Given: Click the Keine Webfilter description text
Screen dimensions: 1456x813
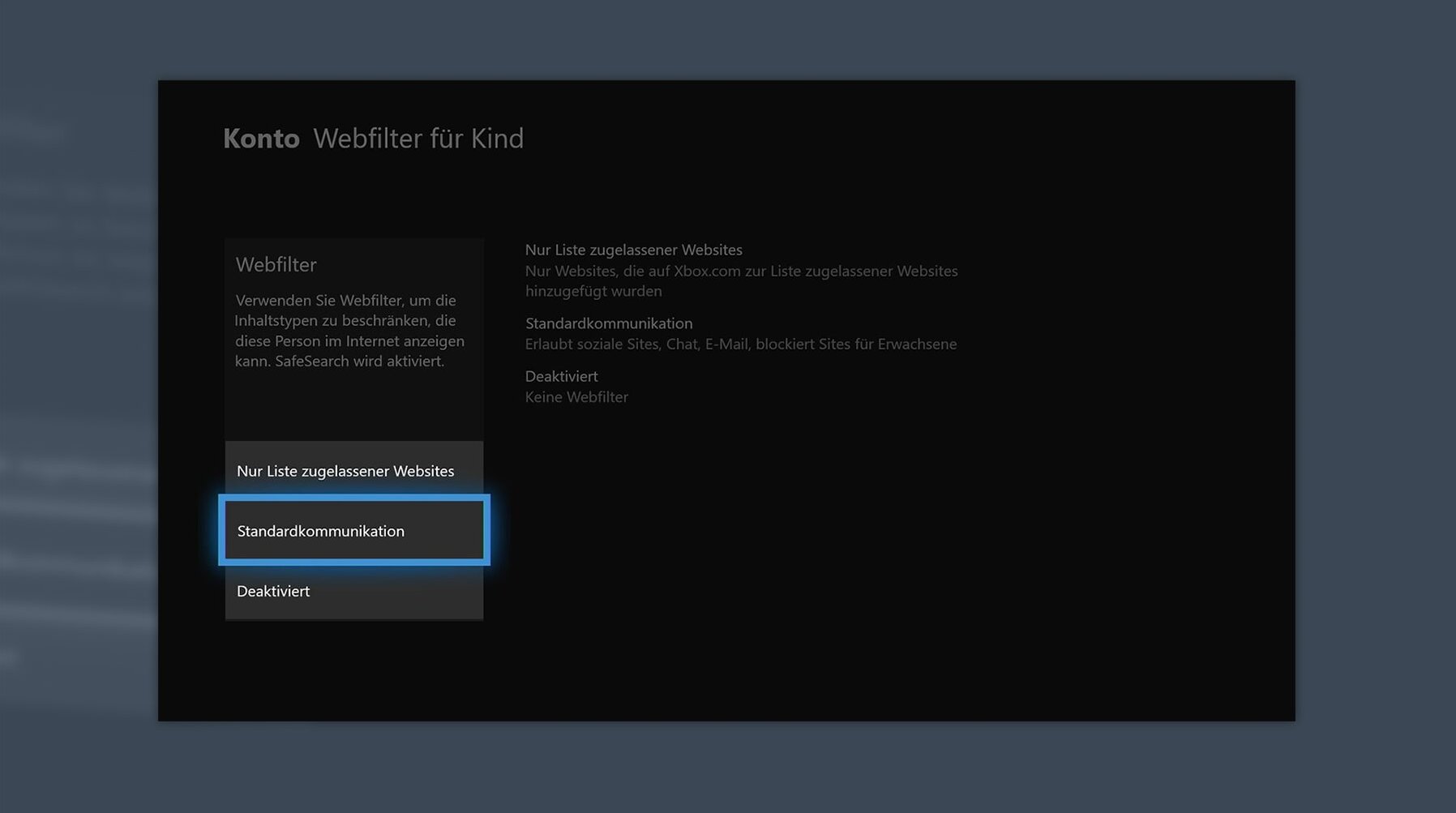Looking at the screenshot, I should (x=576, y=397).
